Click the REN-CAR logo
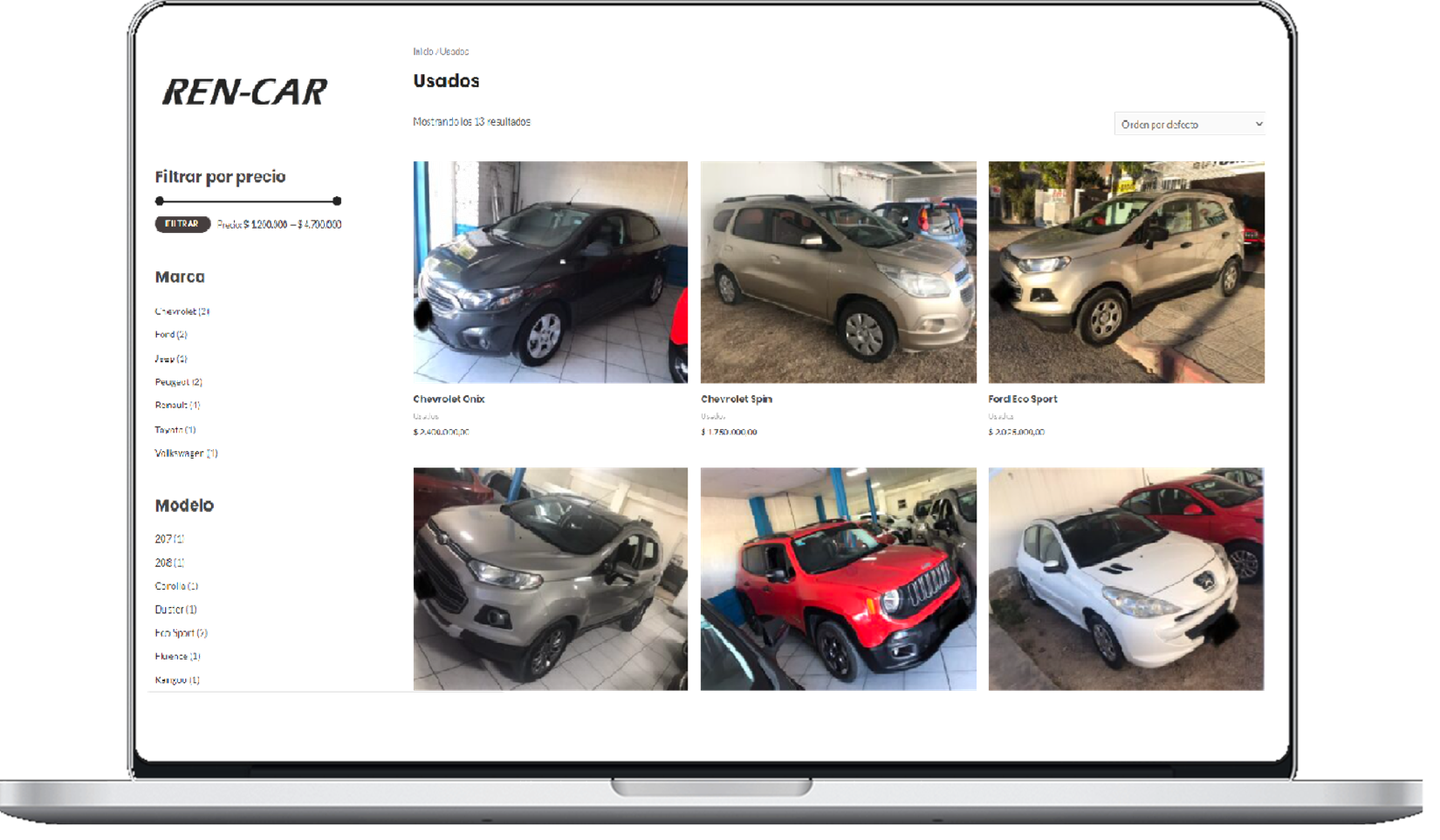1440x840 pixels. [244, 92]
